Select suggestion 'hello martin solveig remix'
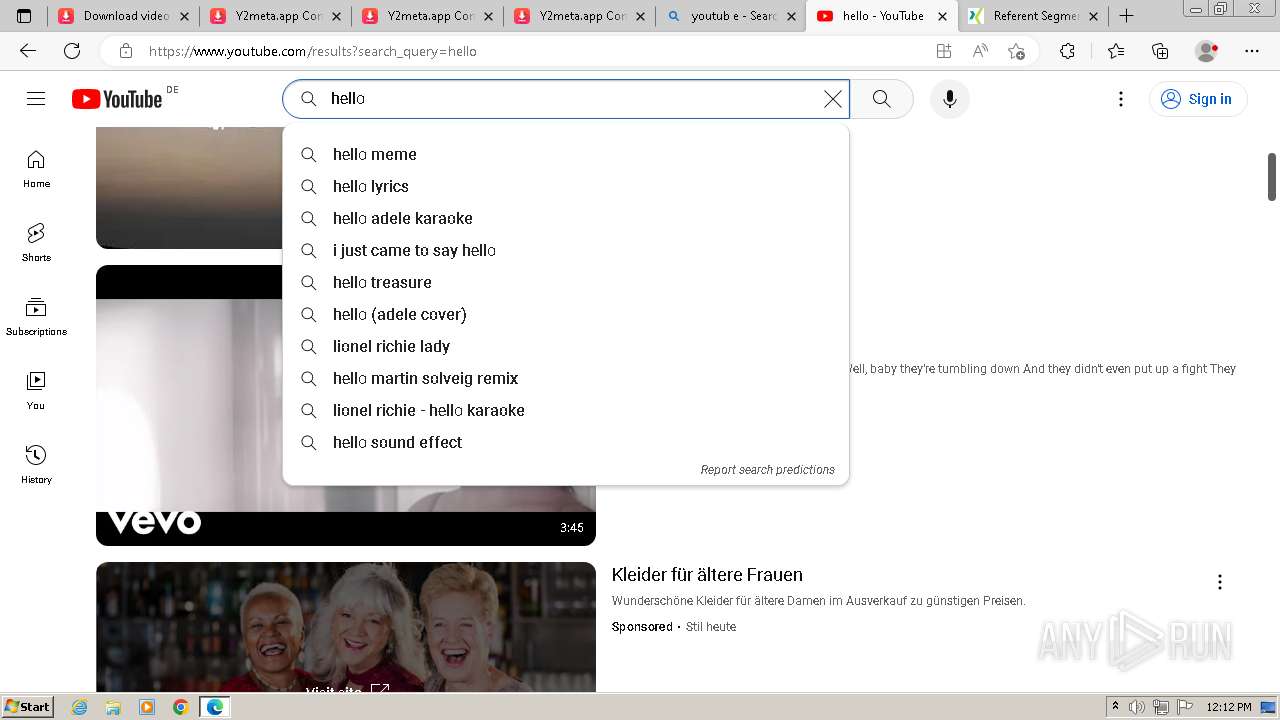The width and height of the screenshot is (1280, 720). pyautogui.click(x=566, y=378)
